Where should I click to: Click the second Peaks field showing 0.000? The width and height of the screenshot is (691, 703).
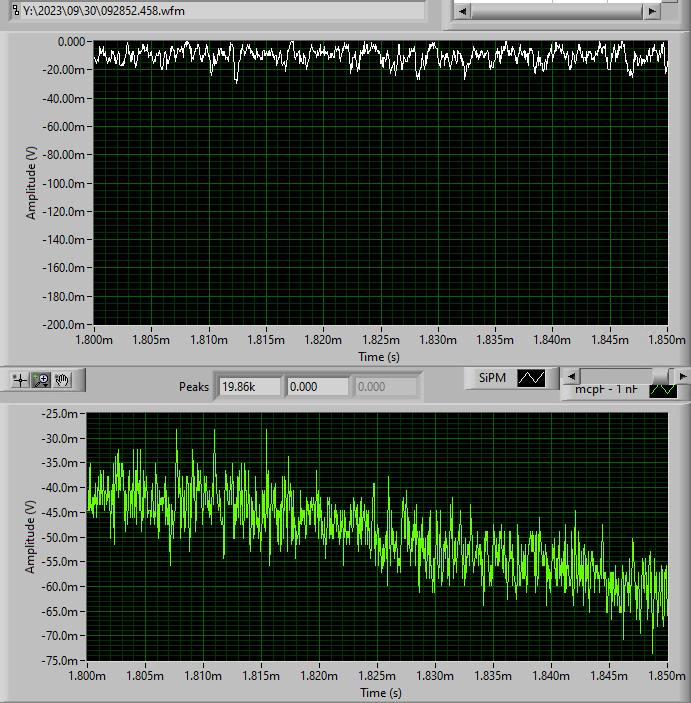pos(317,387)
